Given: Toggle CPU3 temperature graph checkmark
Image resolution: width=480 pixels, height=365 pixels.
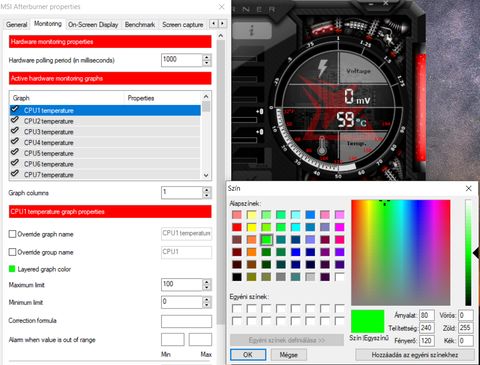Looking at the screenshot, I should pos(15,131).
